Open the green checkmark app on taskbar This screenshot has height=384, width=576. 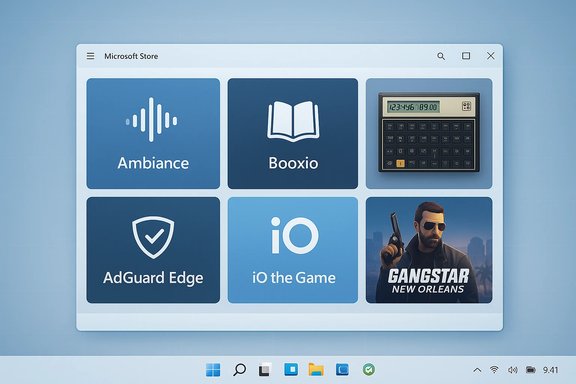pyautogui.click(x=368, y=369)
